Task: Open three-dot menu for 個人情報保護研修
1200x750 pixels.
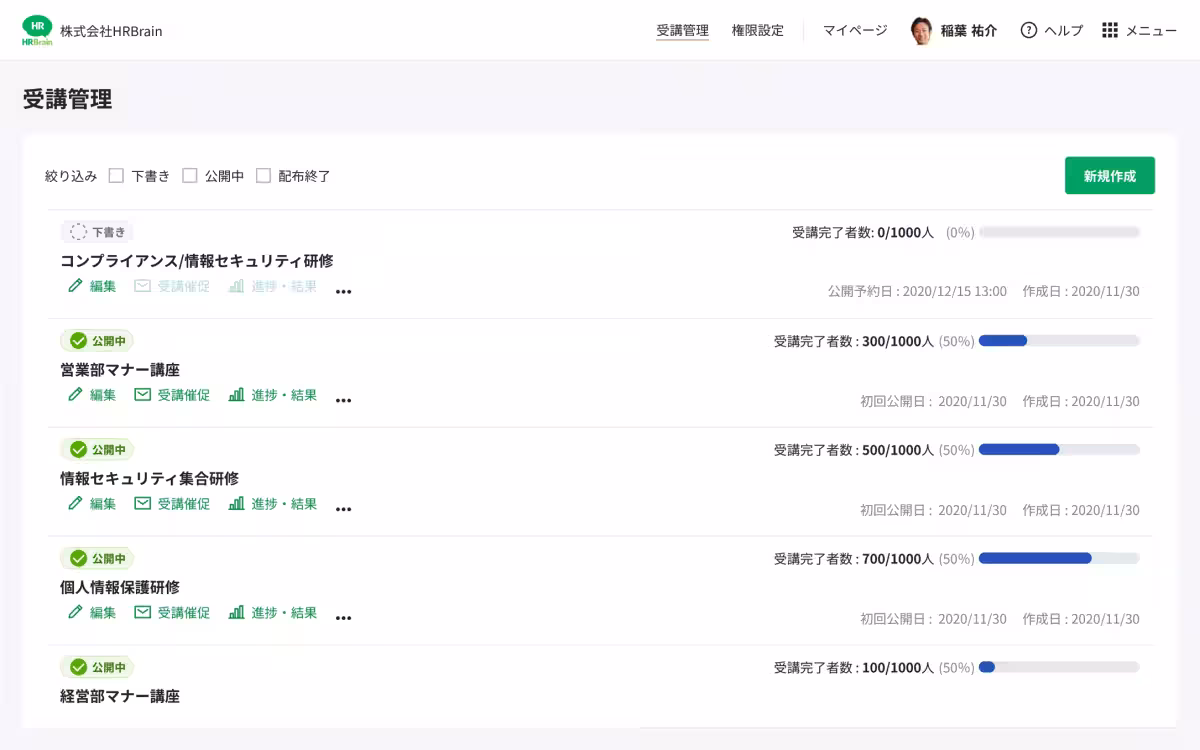Action: click(x=344, y=619)
